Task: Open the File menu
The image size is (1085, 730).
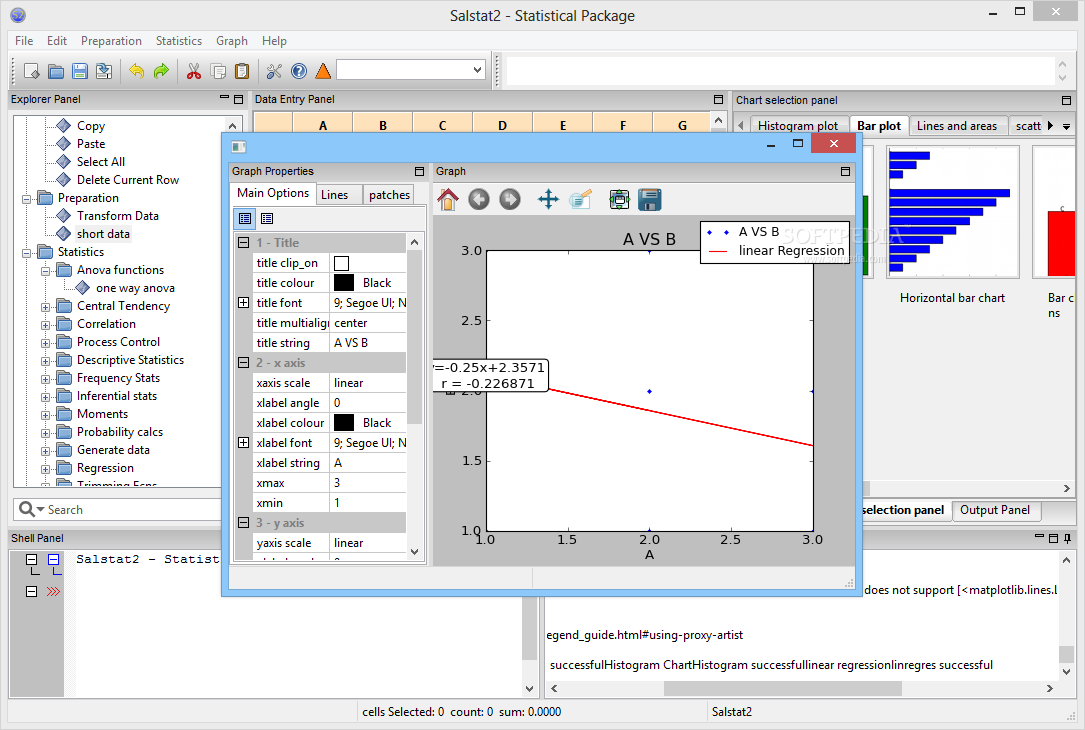Action: (24, 41)
